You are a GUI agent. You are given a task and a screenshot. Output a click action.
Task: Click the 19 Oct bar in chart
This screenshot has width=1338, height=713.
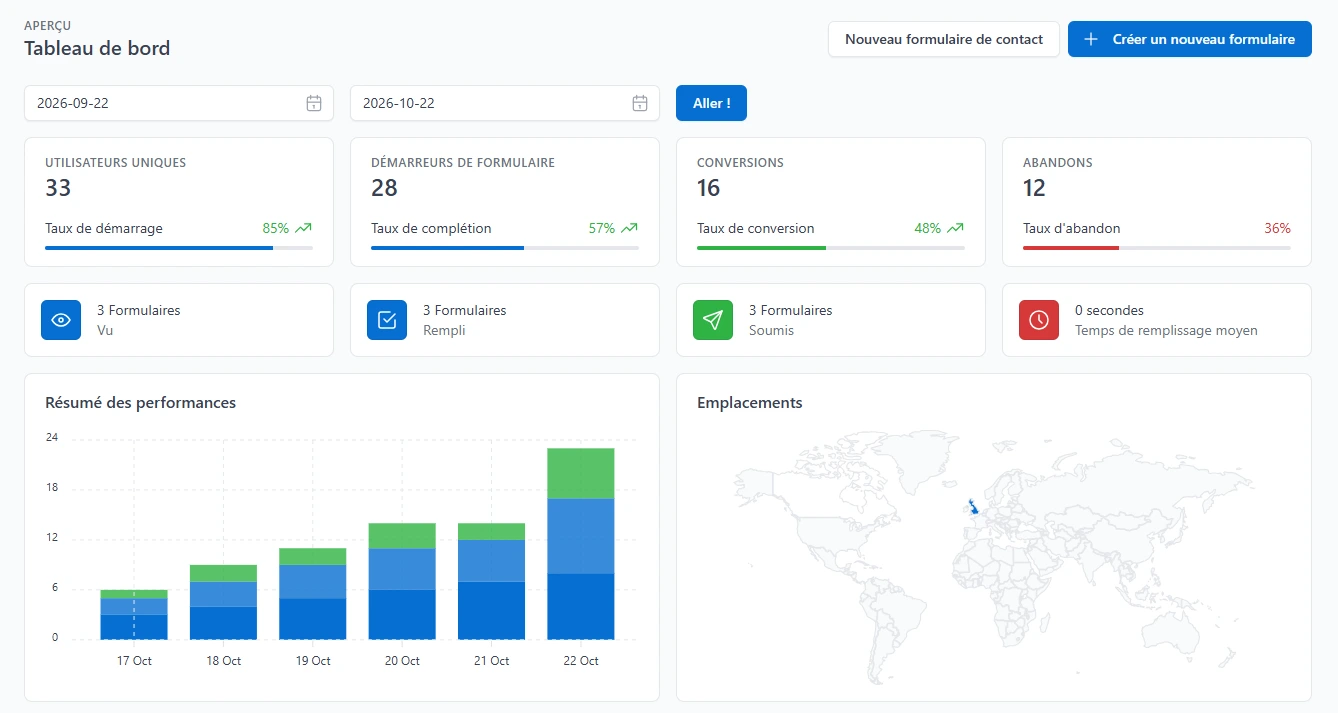(313, 594)
